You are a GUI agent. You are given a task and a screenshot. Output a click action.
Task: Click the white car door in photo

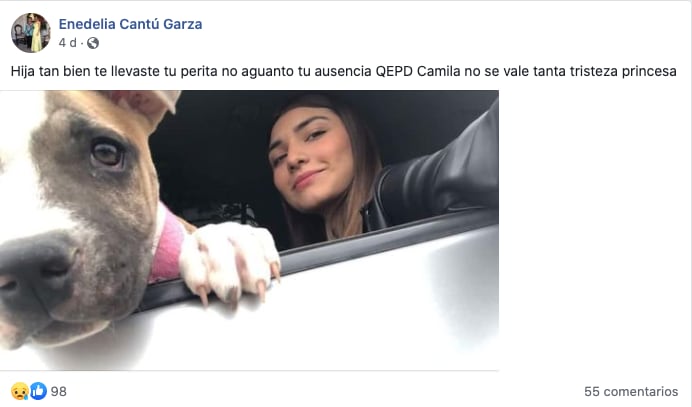331,318
